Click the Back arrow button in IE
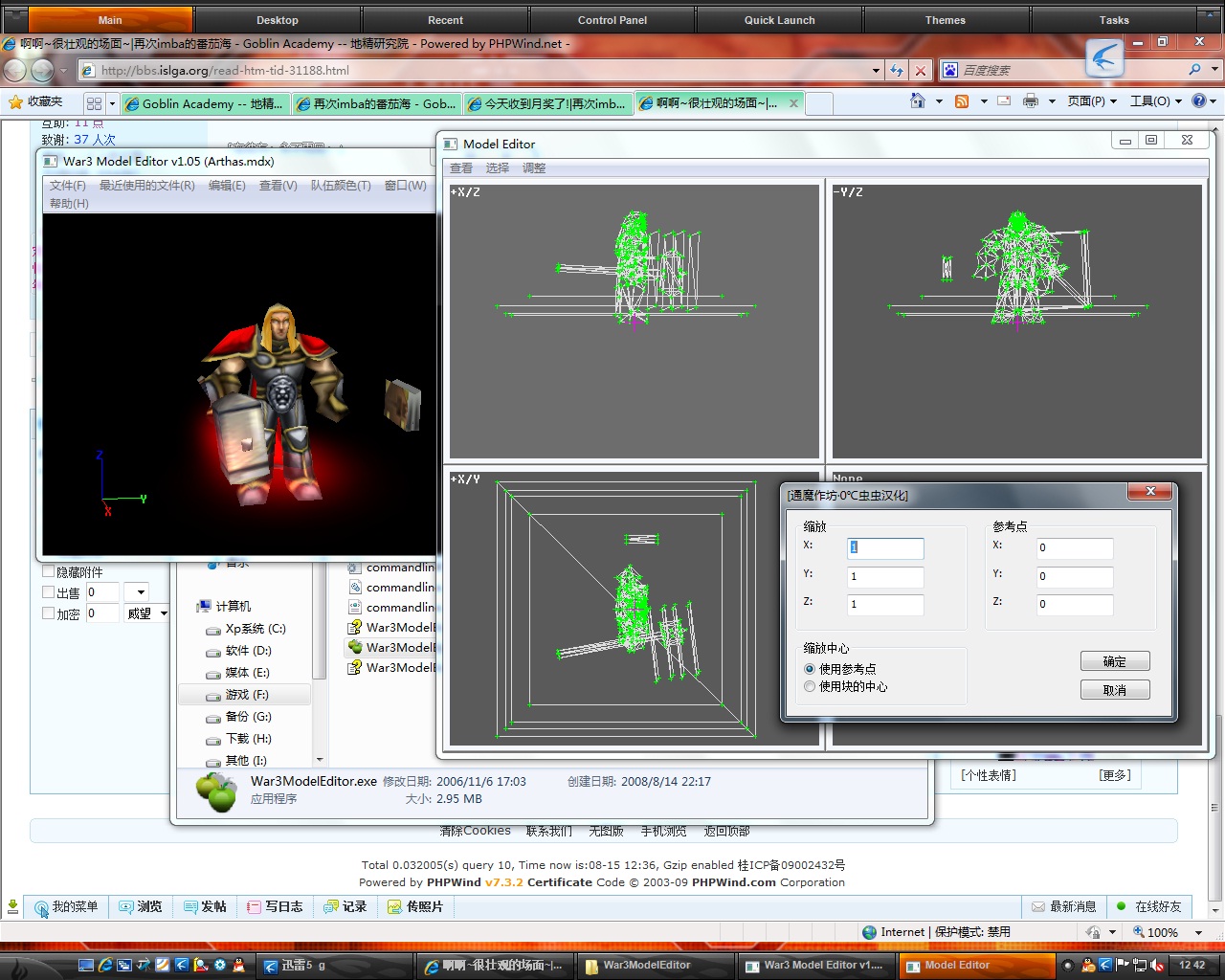1225x980 pixels. tap(15, 70)
